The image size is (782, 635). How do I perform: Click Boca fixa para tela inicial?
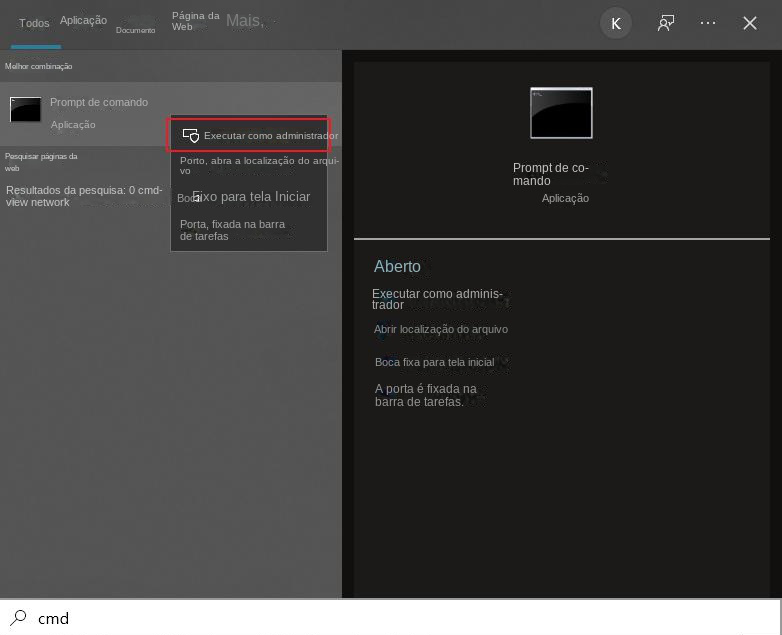coord(434,362)
